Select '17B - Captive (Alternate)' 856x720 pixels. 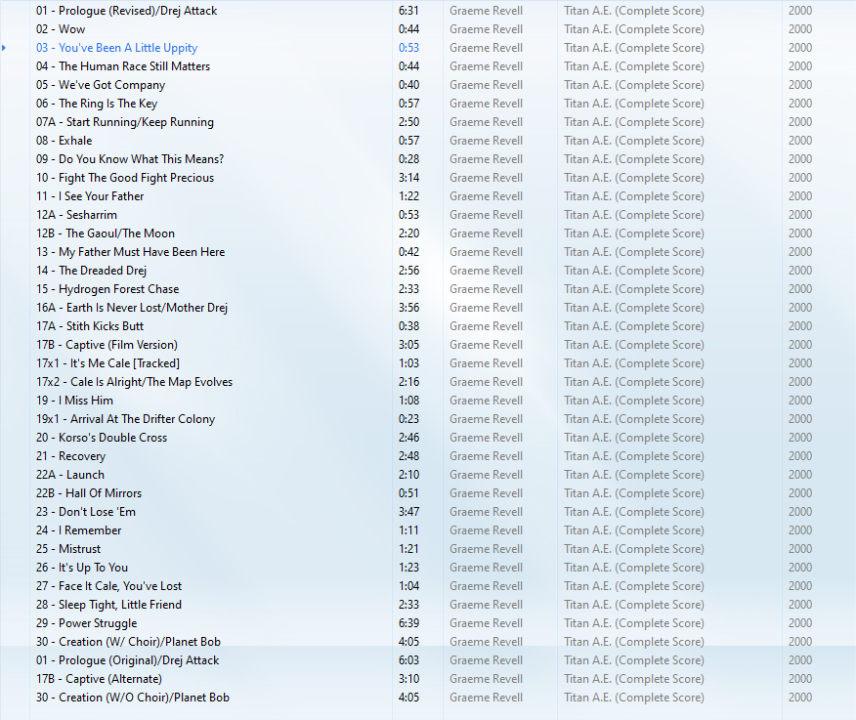99,679
